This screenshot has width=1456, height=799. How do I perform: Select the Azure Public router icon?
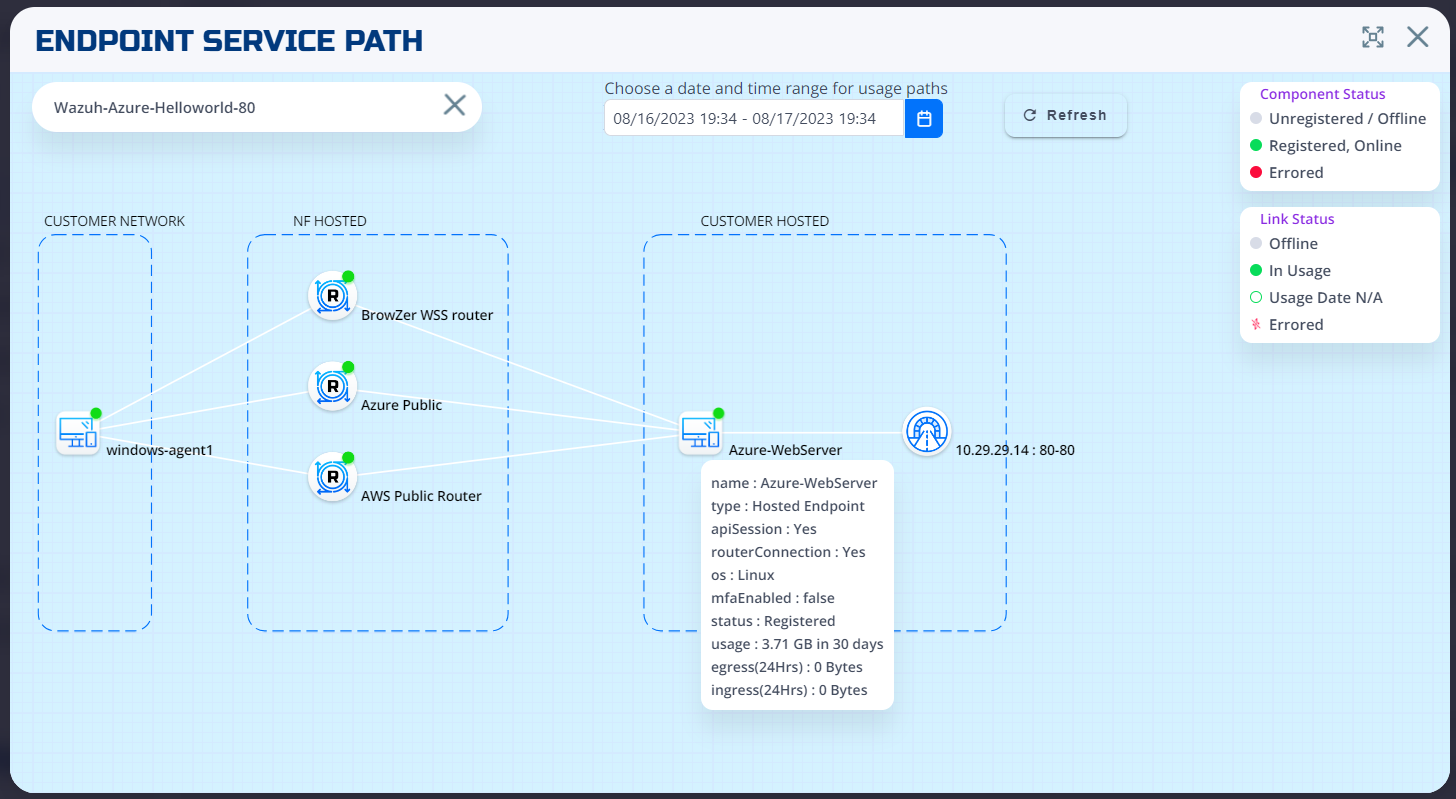point(332,385)
